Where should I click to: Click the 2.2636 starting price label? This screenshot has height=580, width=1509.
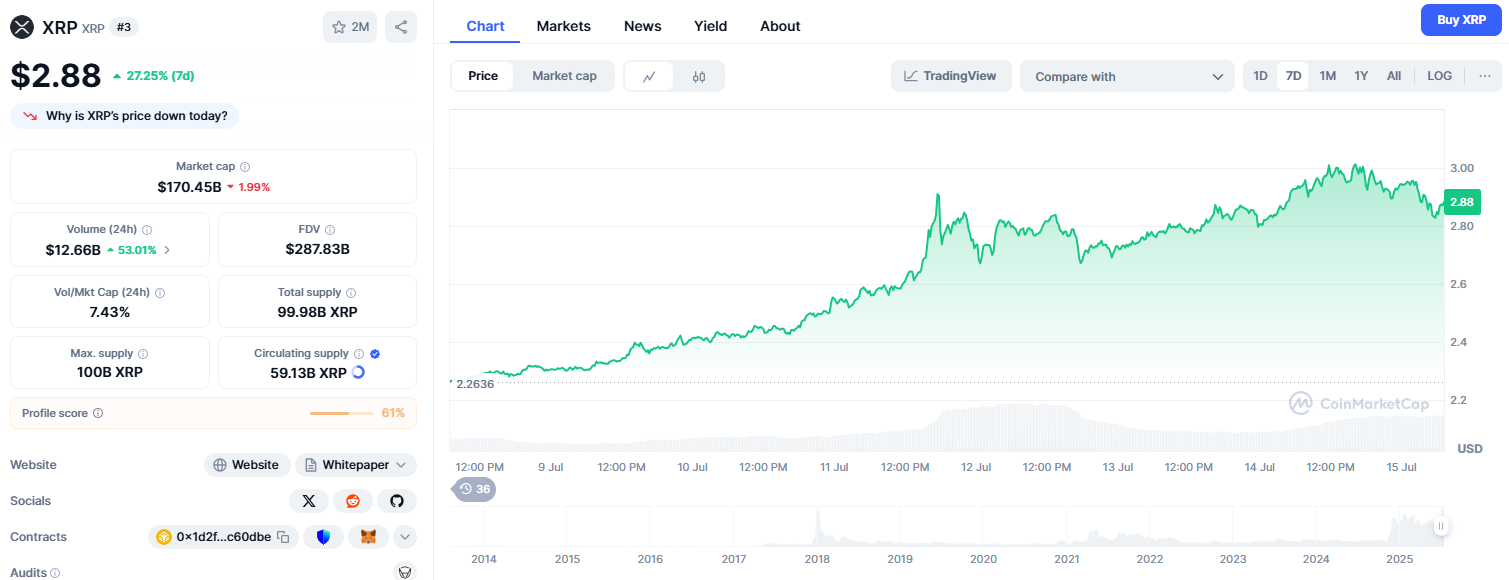475,383
